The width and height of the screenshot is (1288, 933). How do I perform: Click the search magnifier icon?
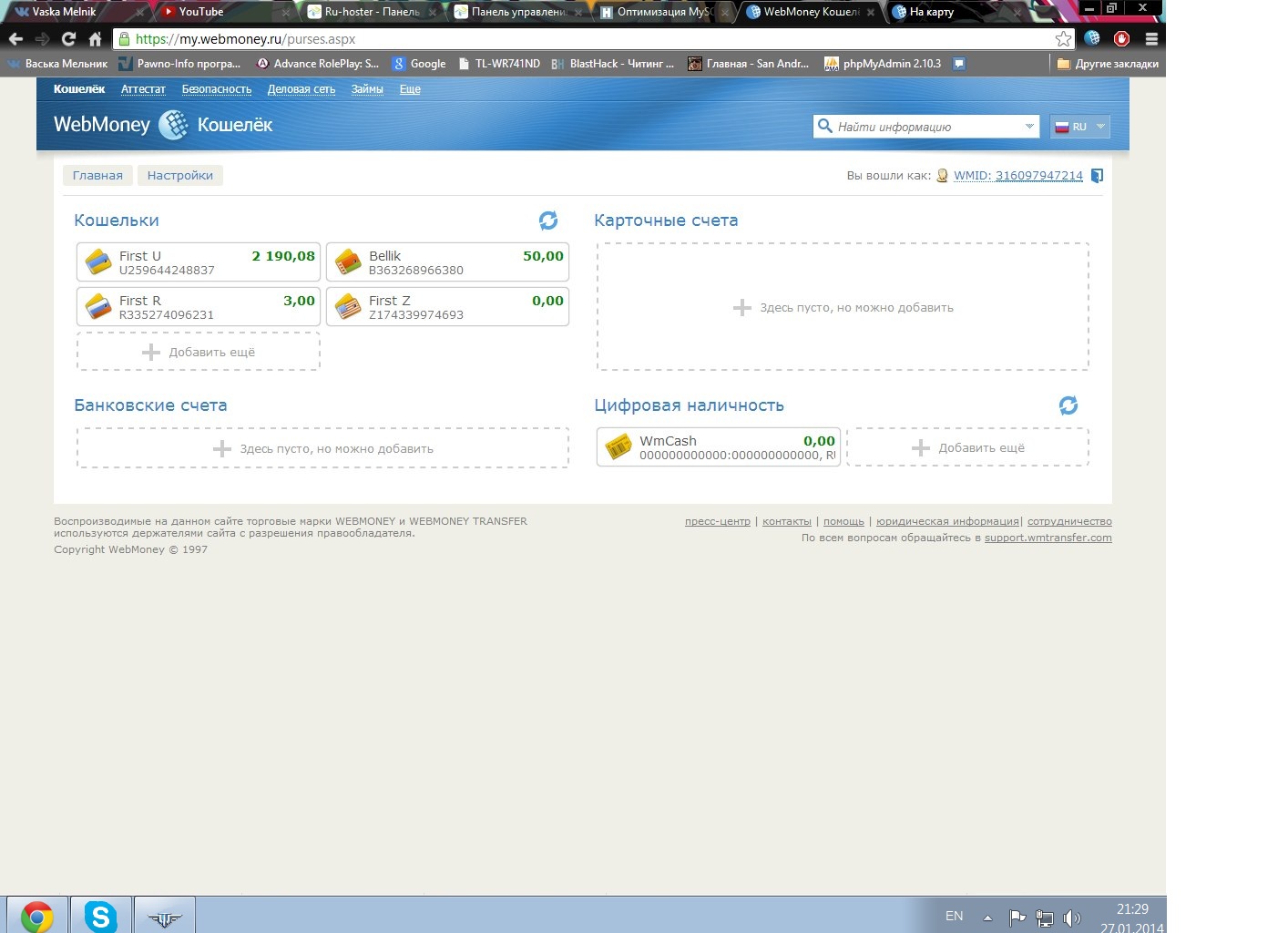824,127
